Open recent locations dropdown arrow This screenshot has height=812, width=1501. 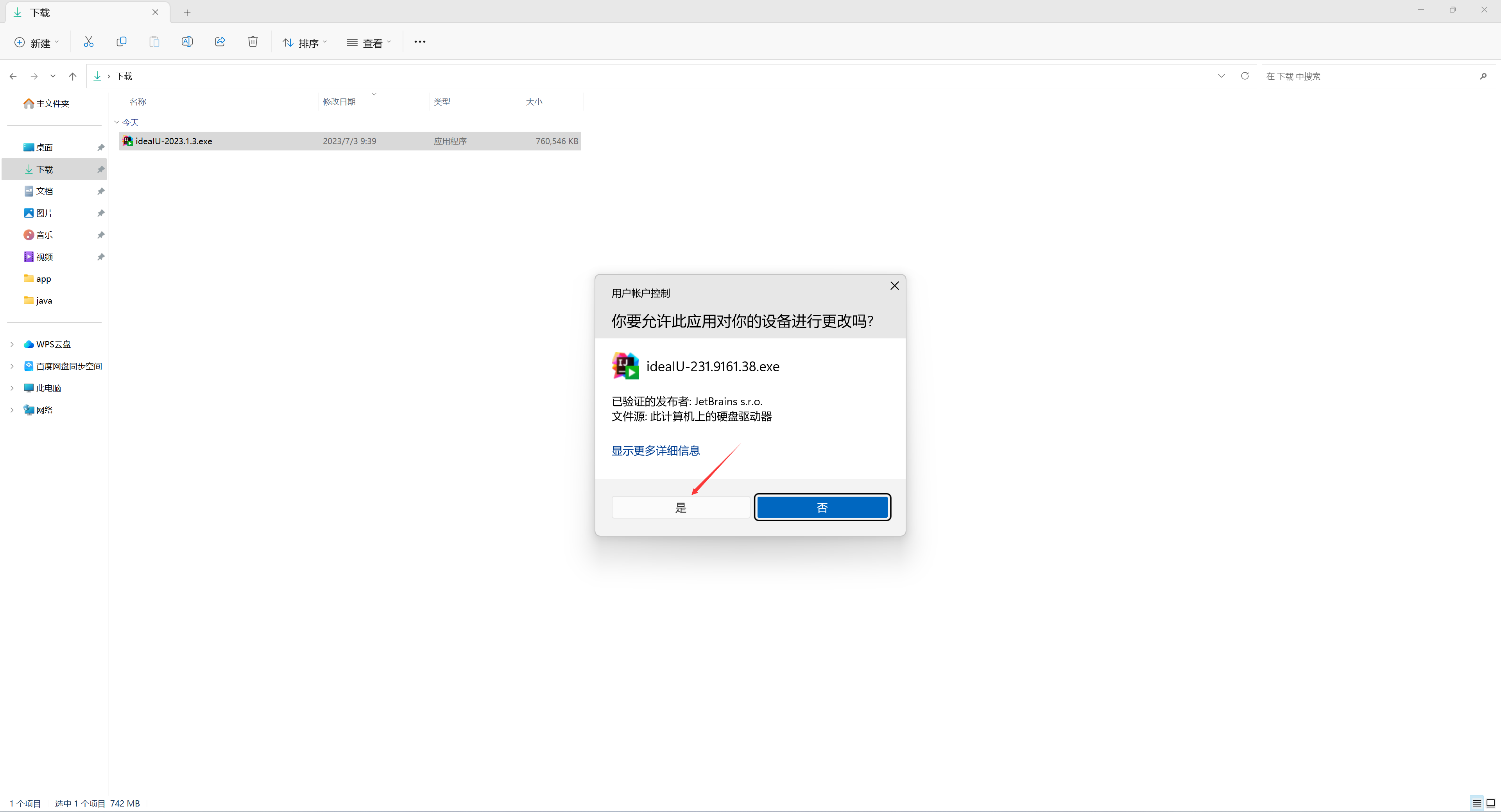53,76
